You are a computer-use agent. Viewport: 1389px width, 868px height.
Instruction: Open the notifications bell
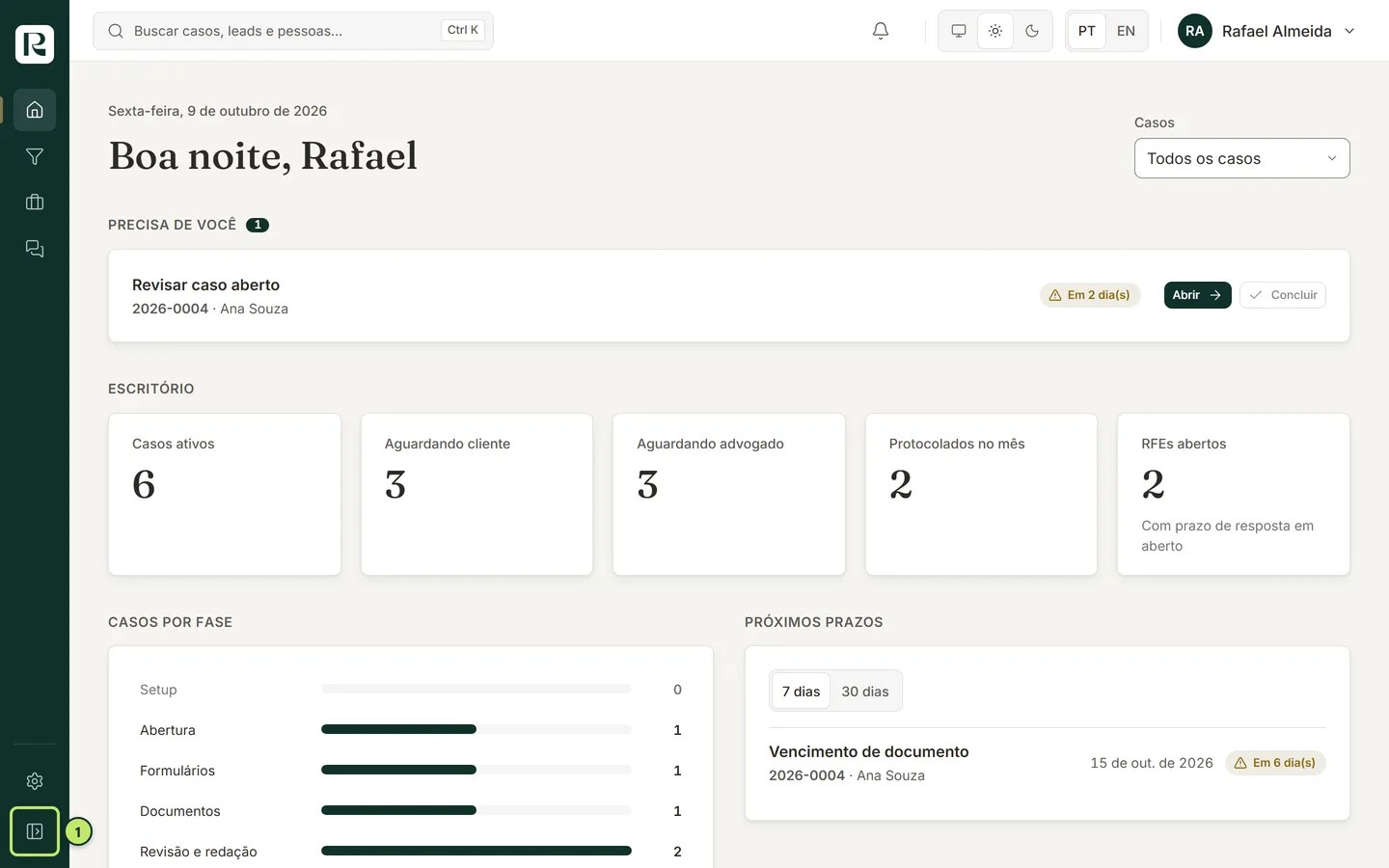(x=881, y=31)
